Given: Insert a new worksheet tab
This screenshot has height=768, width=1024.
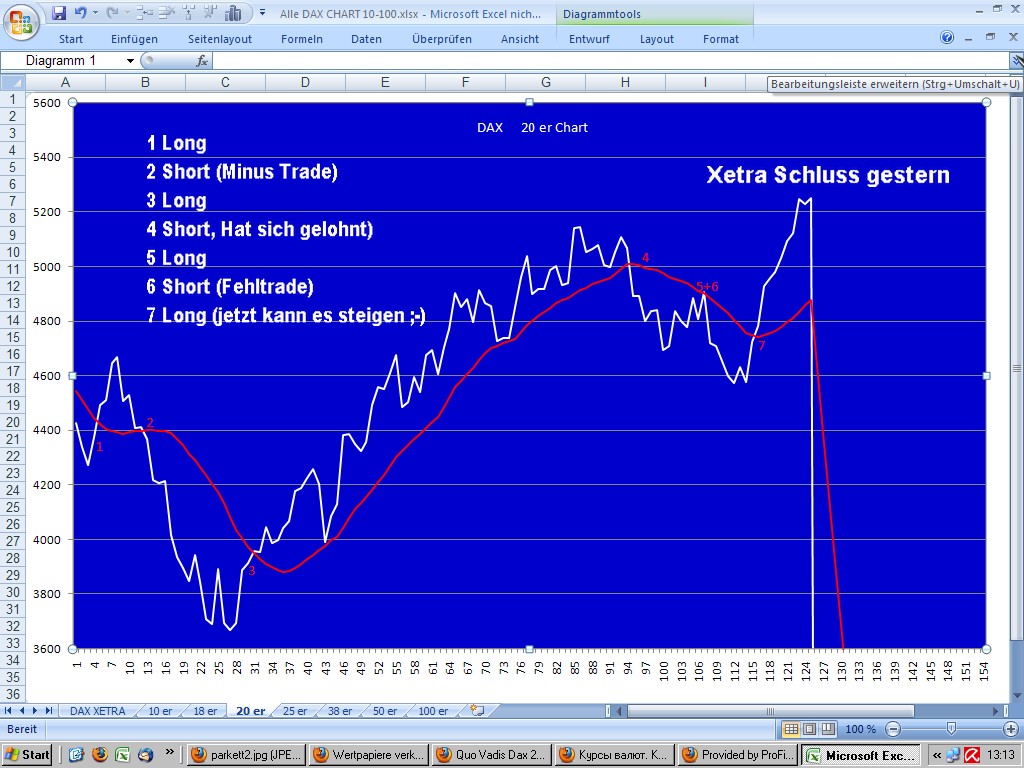Looking at the screenshot, I should point(477,711).
